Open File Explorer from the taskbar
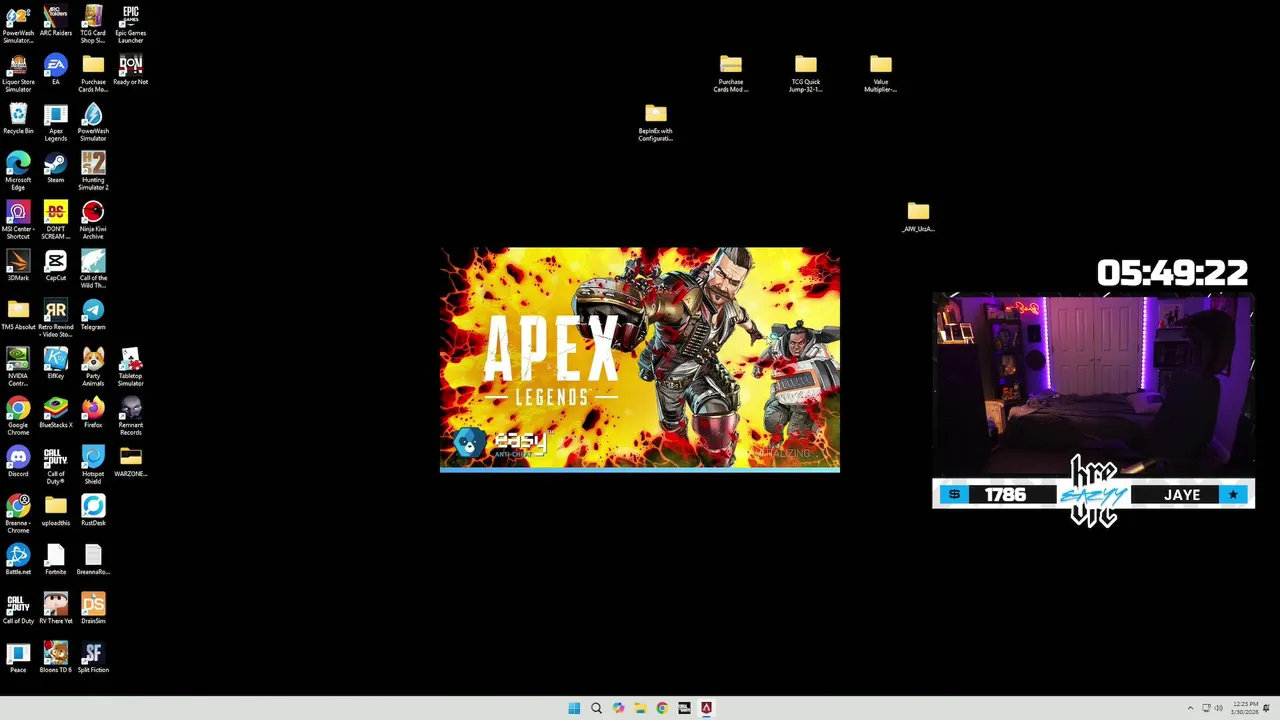The height and width of the screenshot is (720, 1280). [640, 708]
